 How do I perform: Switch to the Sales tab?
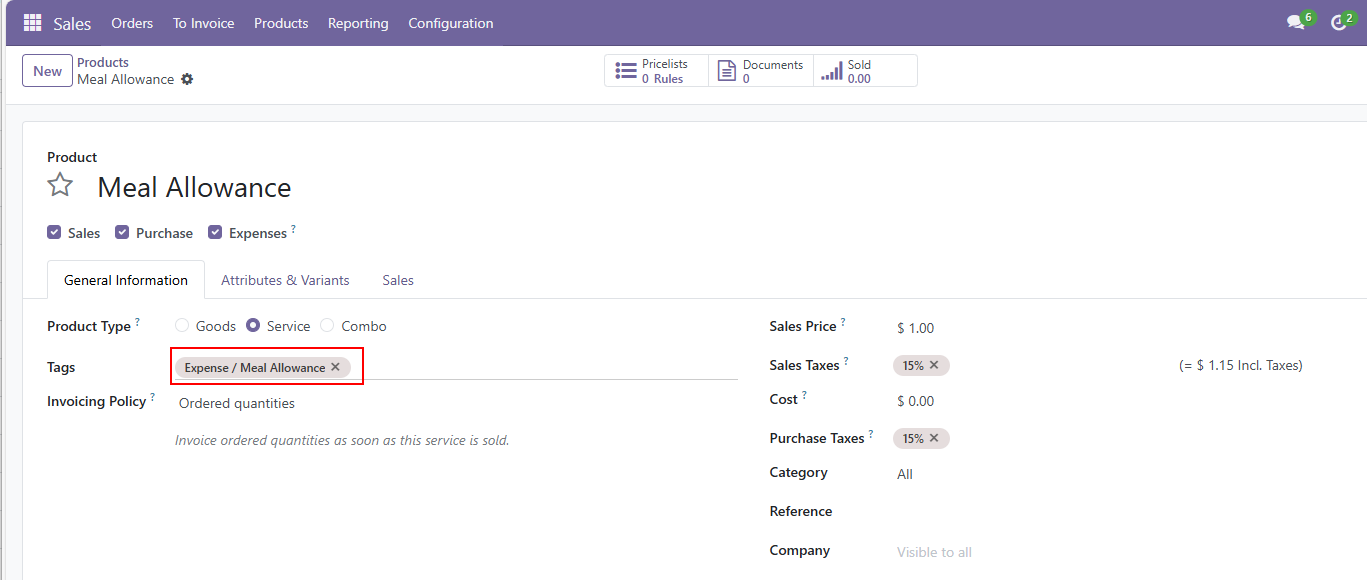[398, 280]
